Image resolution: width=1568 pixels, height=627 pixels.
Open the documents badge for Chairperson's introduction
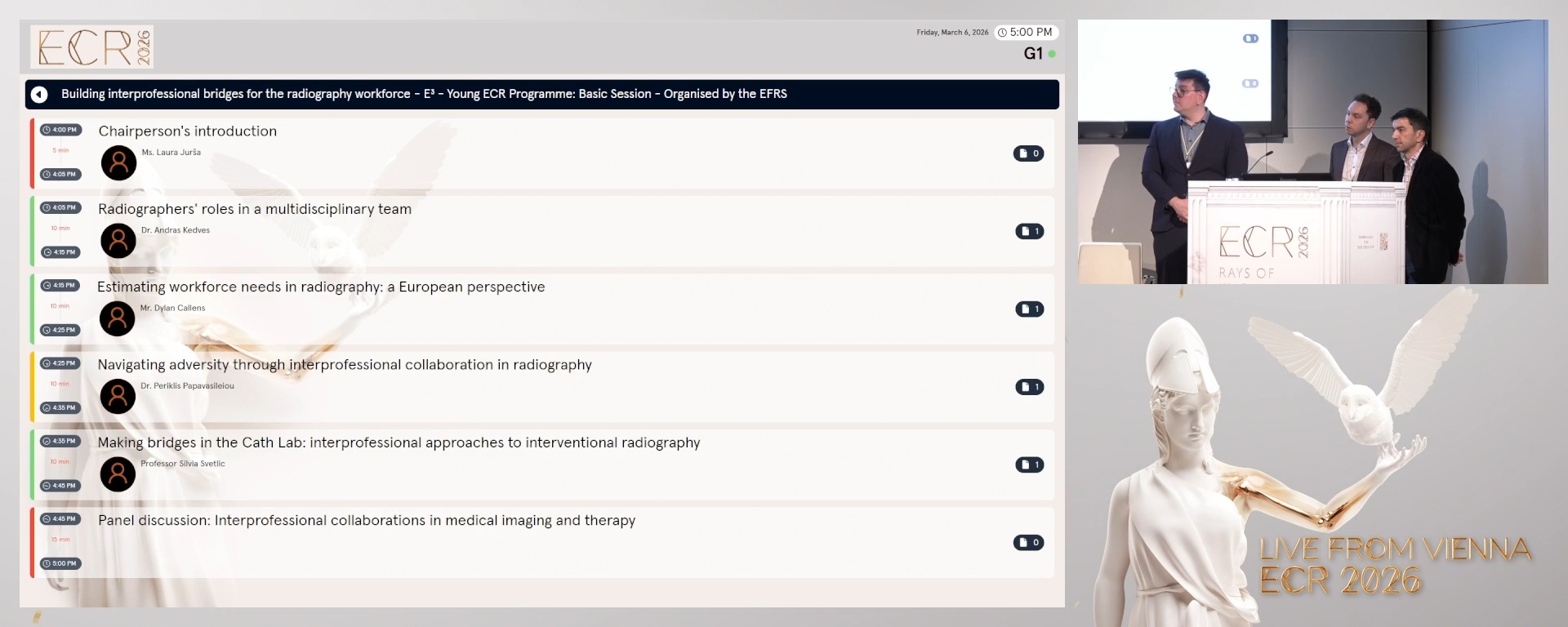[1029, 153]
